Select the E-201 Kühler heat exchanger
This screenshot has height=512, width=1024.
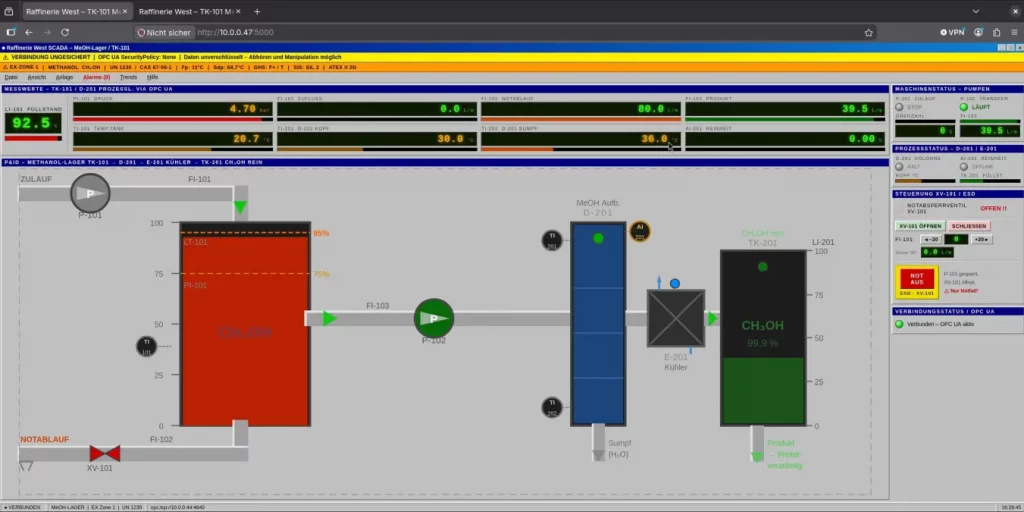pyautogui.click(x=676, y=318)
